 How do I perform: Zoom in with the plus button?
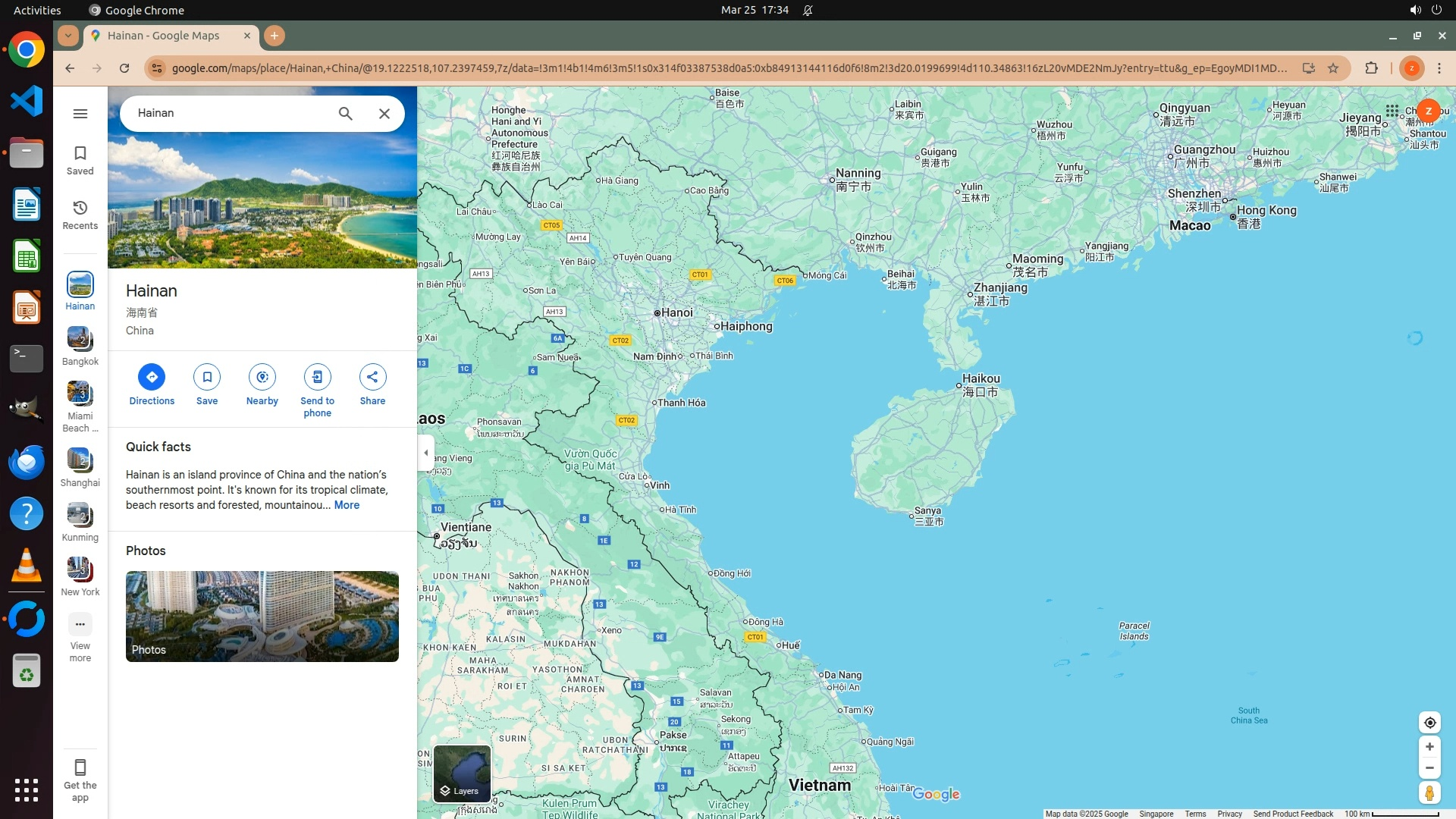pyautogui.click(x=1429, y=747)
